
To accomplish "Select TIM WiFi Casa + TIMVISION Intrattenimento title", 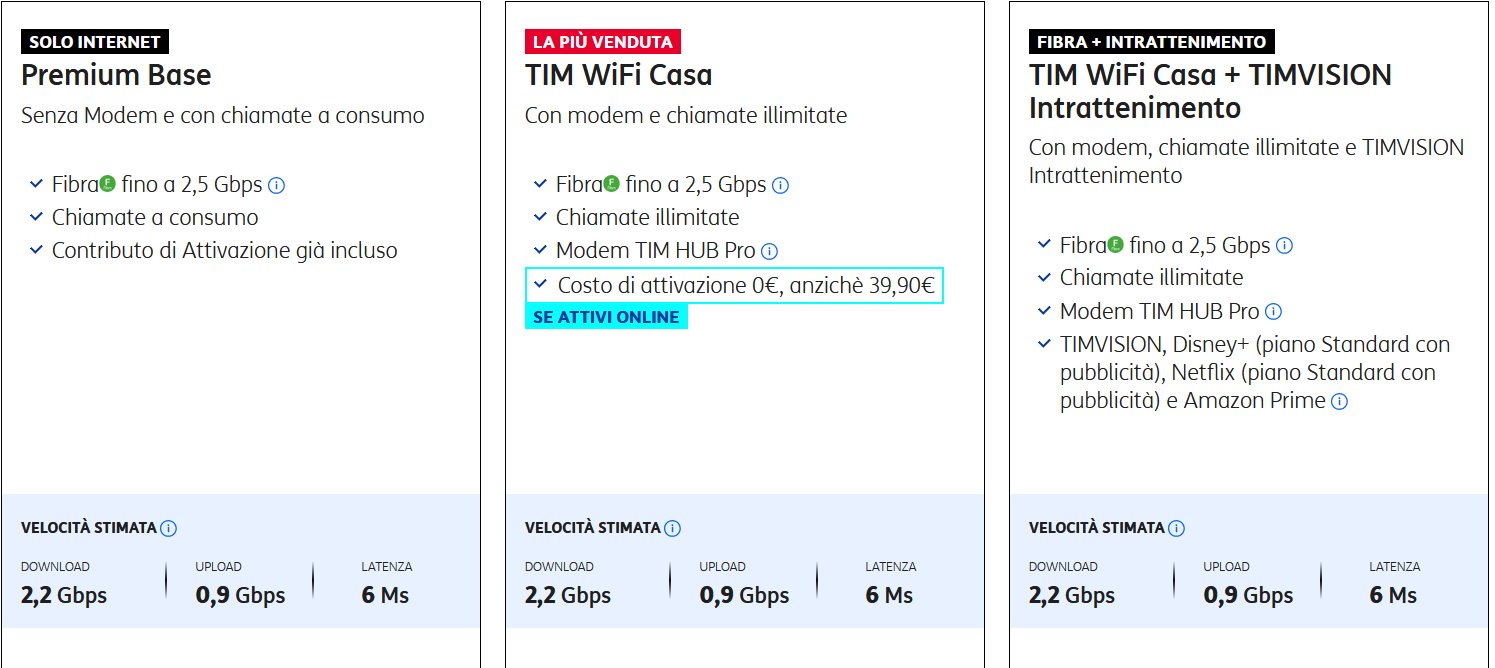I will pos(1210,91).
